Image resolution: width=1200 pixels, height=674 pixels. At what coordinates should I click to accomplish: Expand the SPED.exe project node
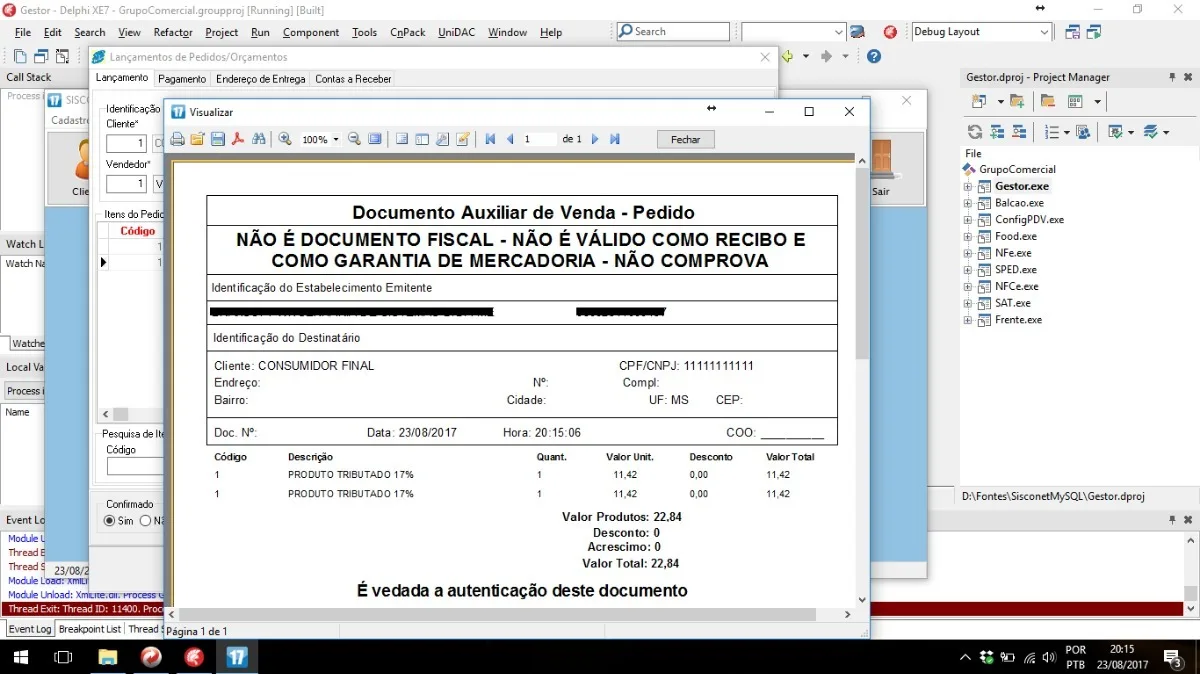[x=968, y=270]
